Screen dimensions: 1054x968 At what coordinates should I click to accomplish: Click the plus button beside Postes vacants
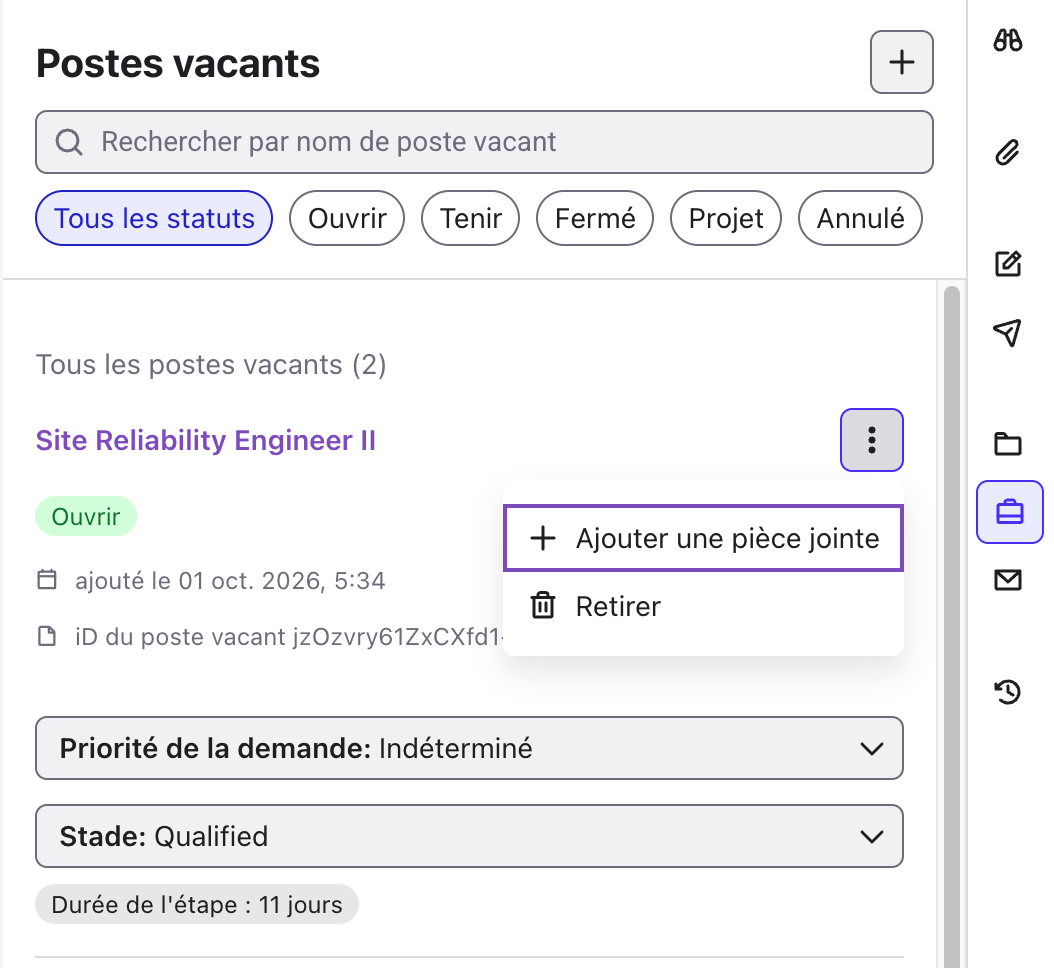click(901, 62)
